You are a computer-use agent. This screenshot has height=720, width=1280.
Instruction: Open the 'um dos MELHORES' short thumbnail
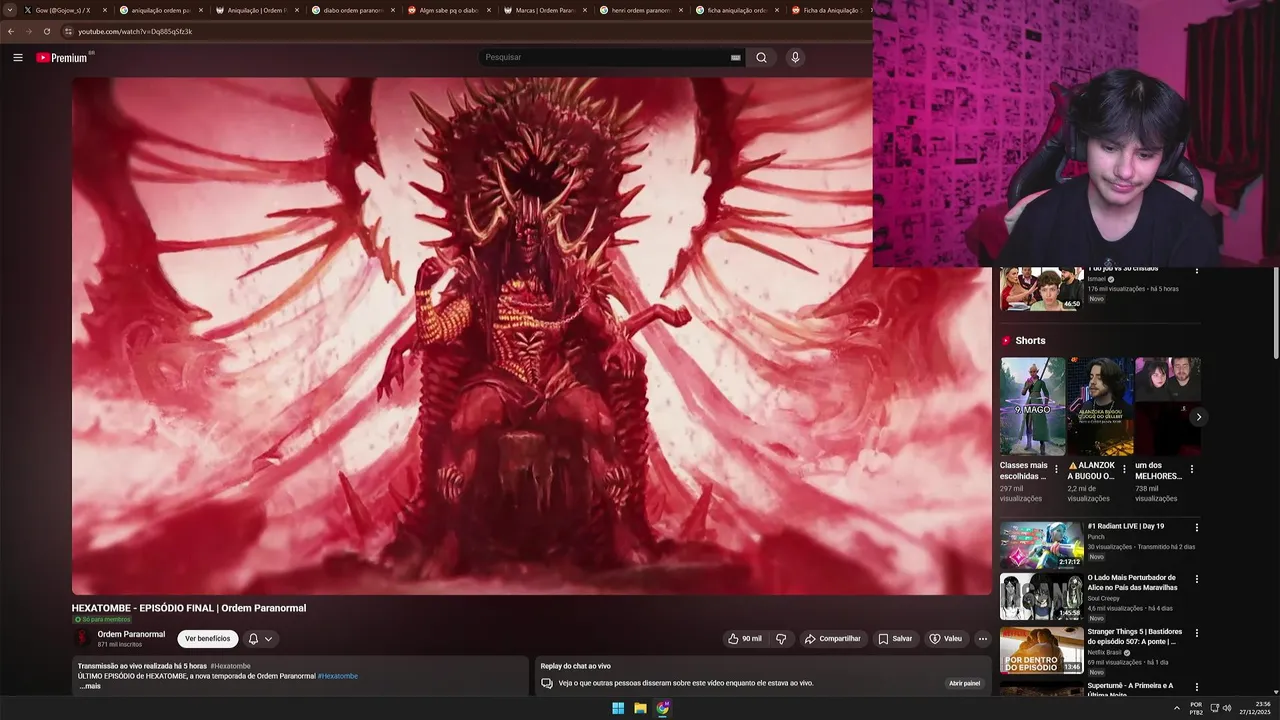coord(1168,407)
